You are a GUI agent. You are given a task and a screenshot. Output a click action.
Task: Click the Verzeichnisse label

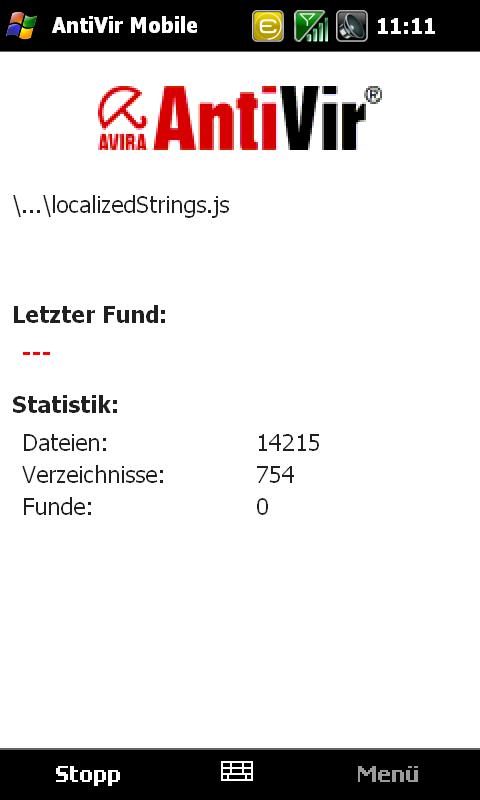pyautogui.click(x=93, y=475)
